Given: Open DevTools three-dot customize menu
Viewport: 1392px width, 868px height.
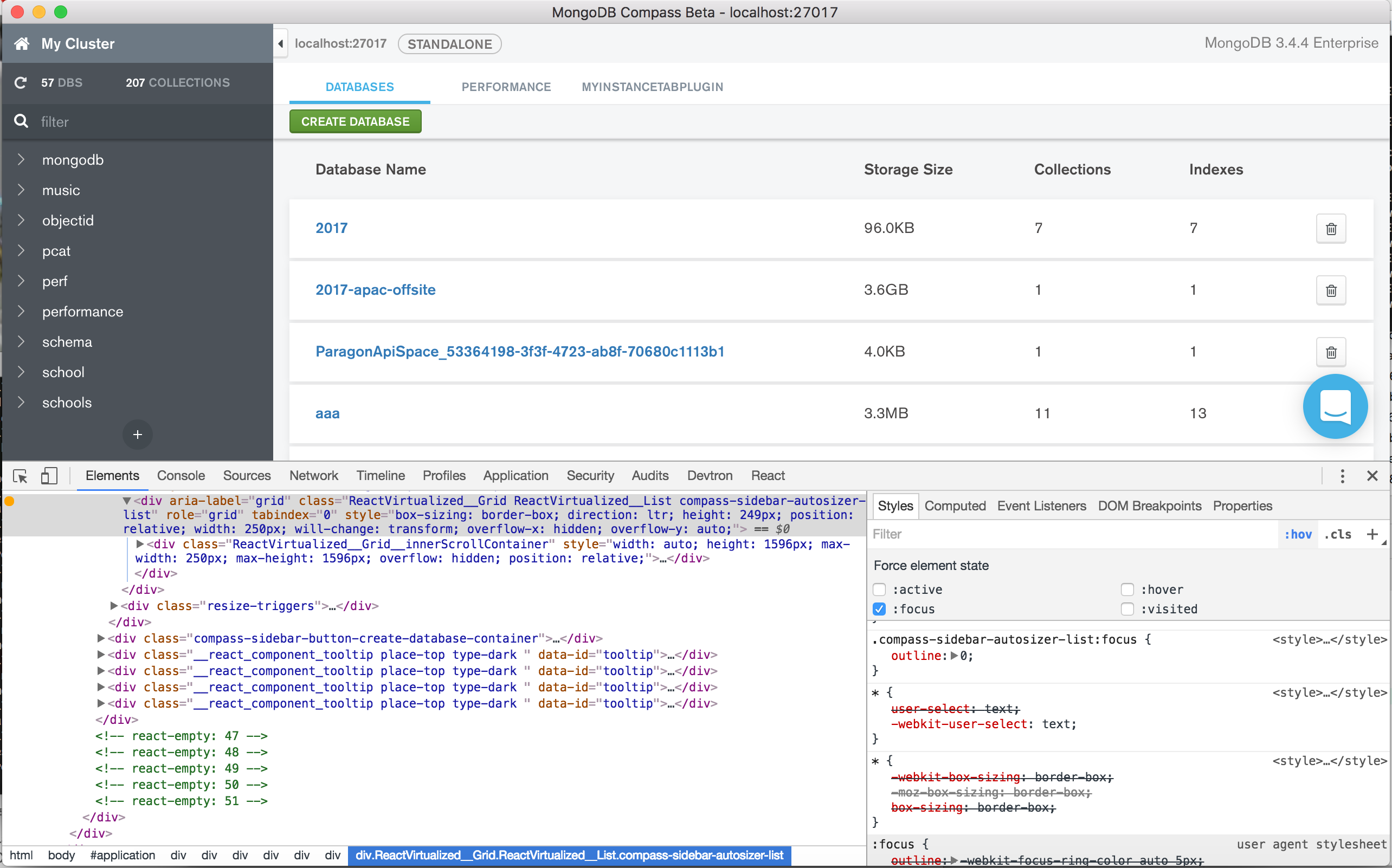Looking at the screenshot, I should tap(1342, 476).
